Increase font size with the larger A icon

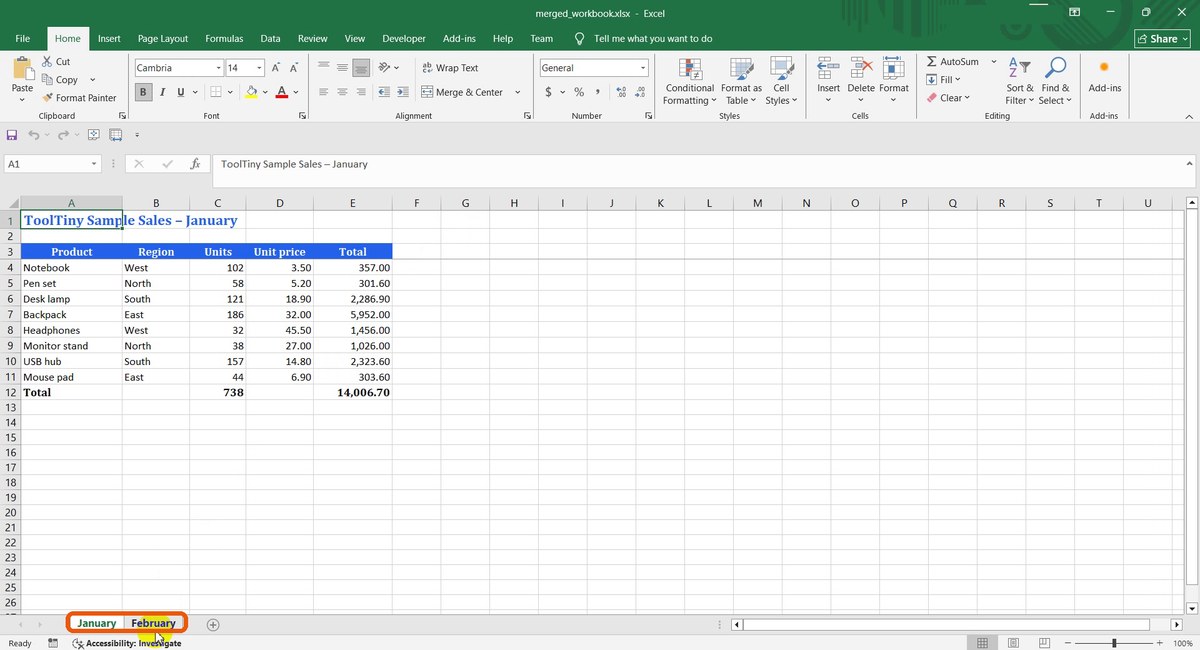point(276,68)
